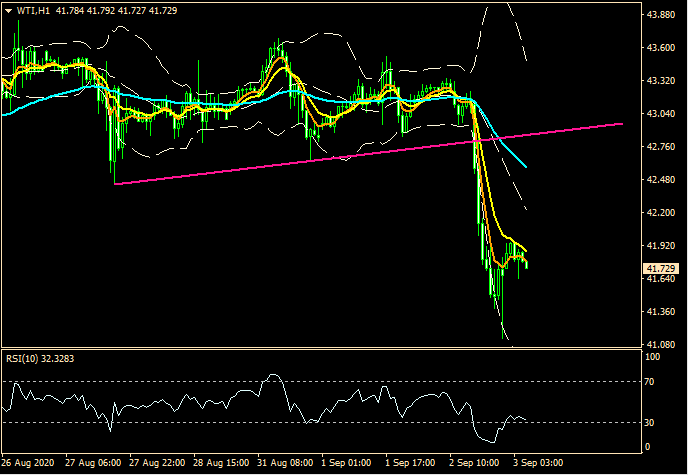The height and width of the screenshot is (476, 689).
Task: Select the pink ascending trendline
Action: point(370,153)
